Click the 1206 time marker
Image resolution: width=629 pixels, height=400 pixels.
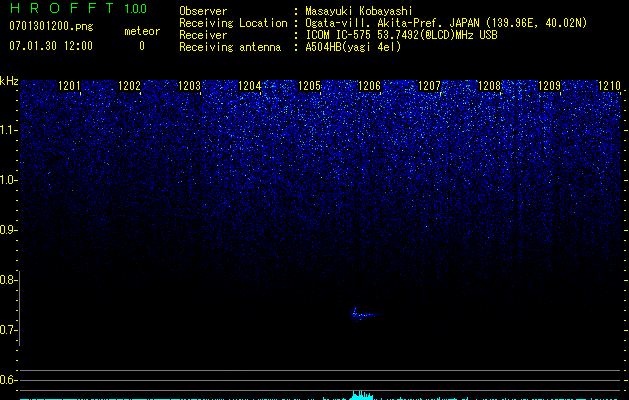369,86
